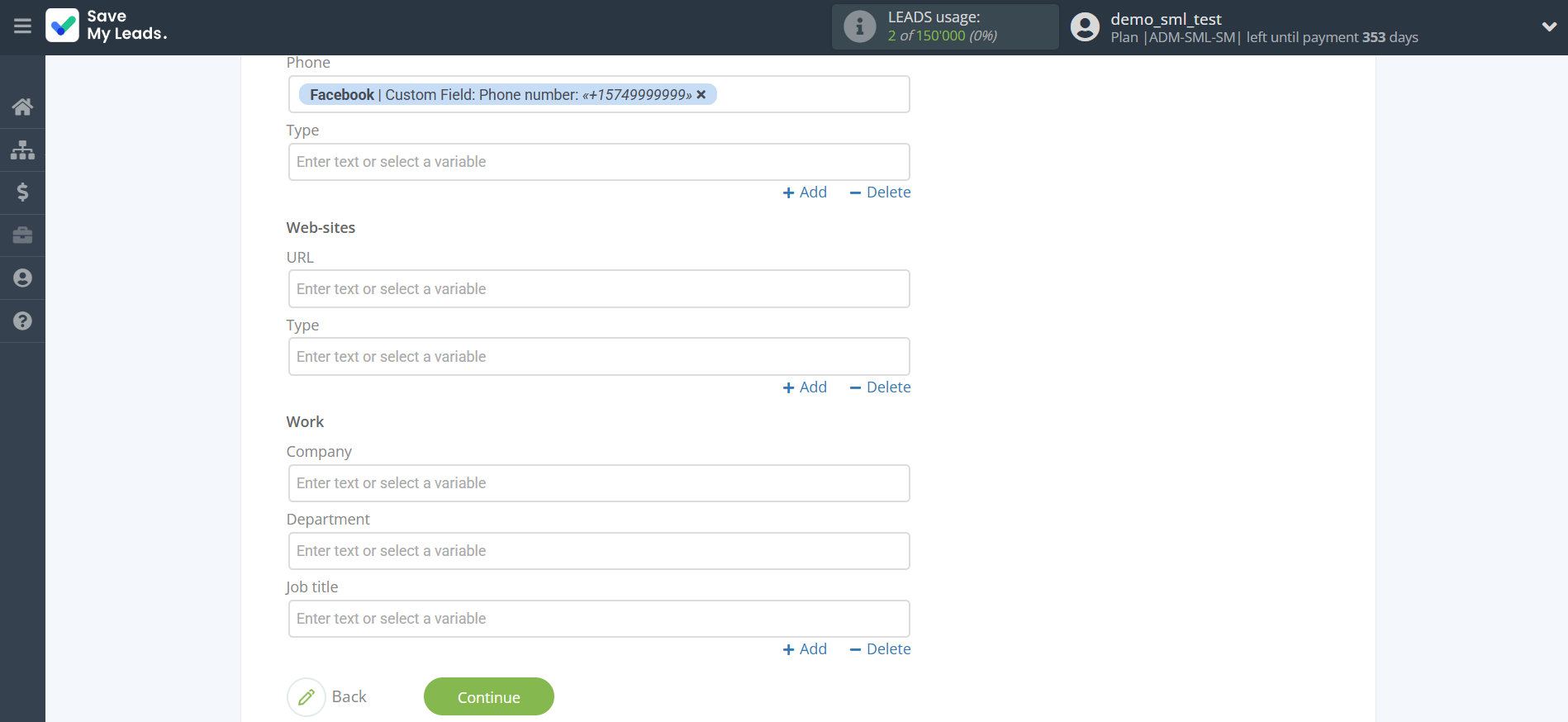Expand the account dropdown chevron
Image resolution: width=1568 pixels, height=722 pixels.
pos(1549,26)
